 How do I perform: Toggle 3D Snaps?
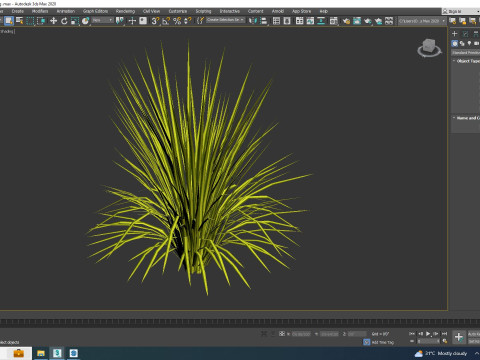(155, 21)
